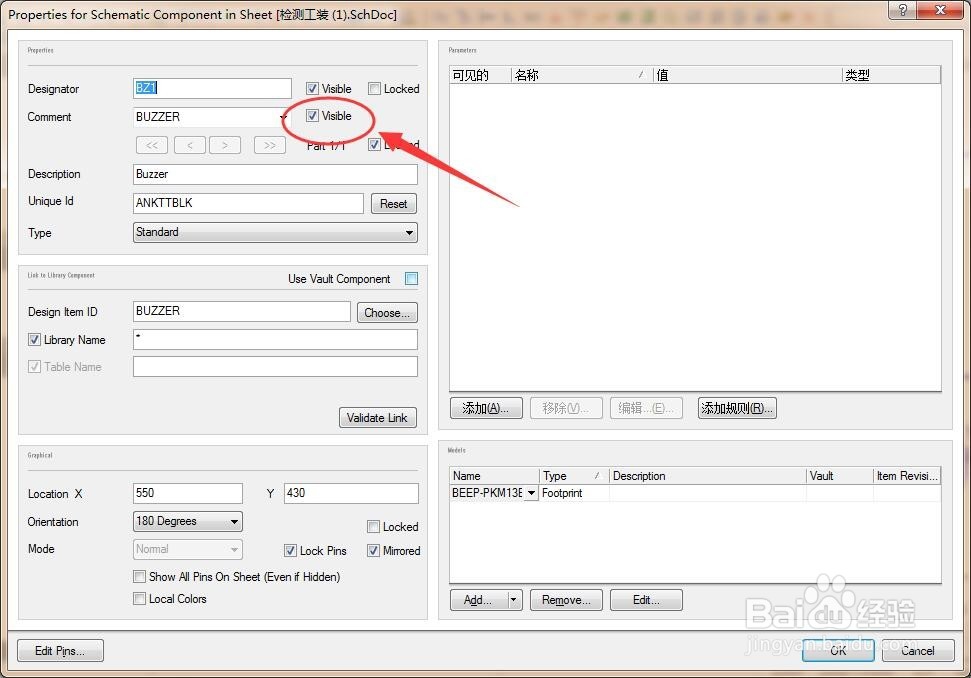
Task: Toggle the Comment Visible checkbox
Action: click(312, 116)
